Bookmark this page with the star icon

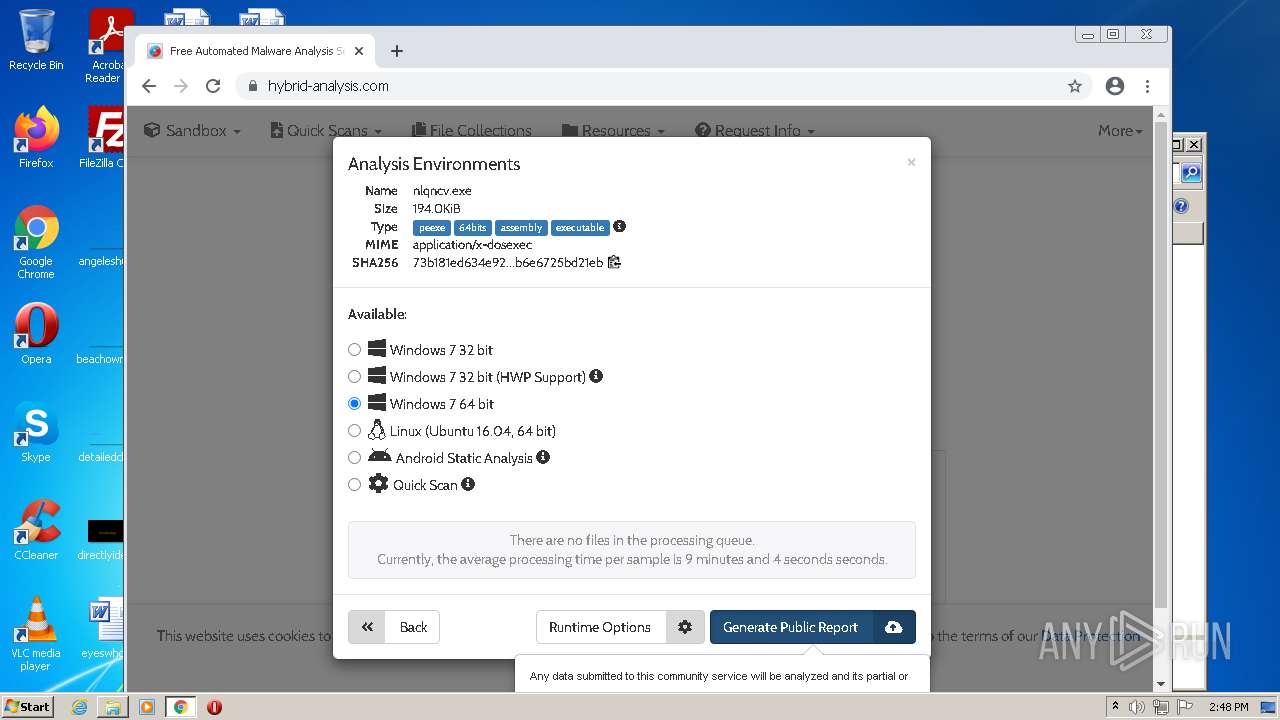coord(1075,86)
